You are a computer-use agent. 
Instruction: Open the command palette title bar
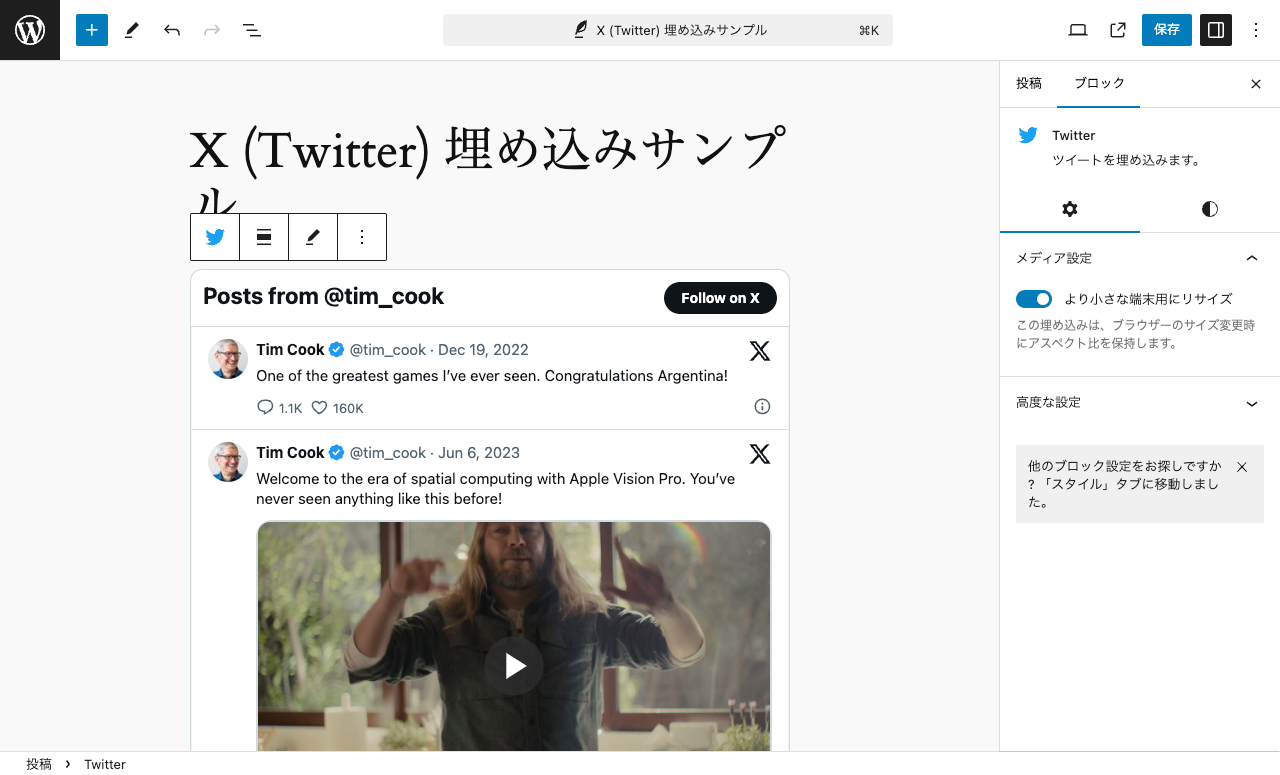(667, 30)
